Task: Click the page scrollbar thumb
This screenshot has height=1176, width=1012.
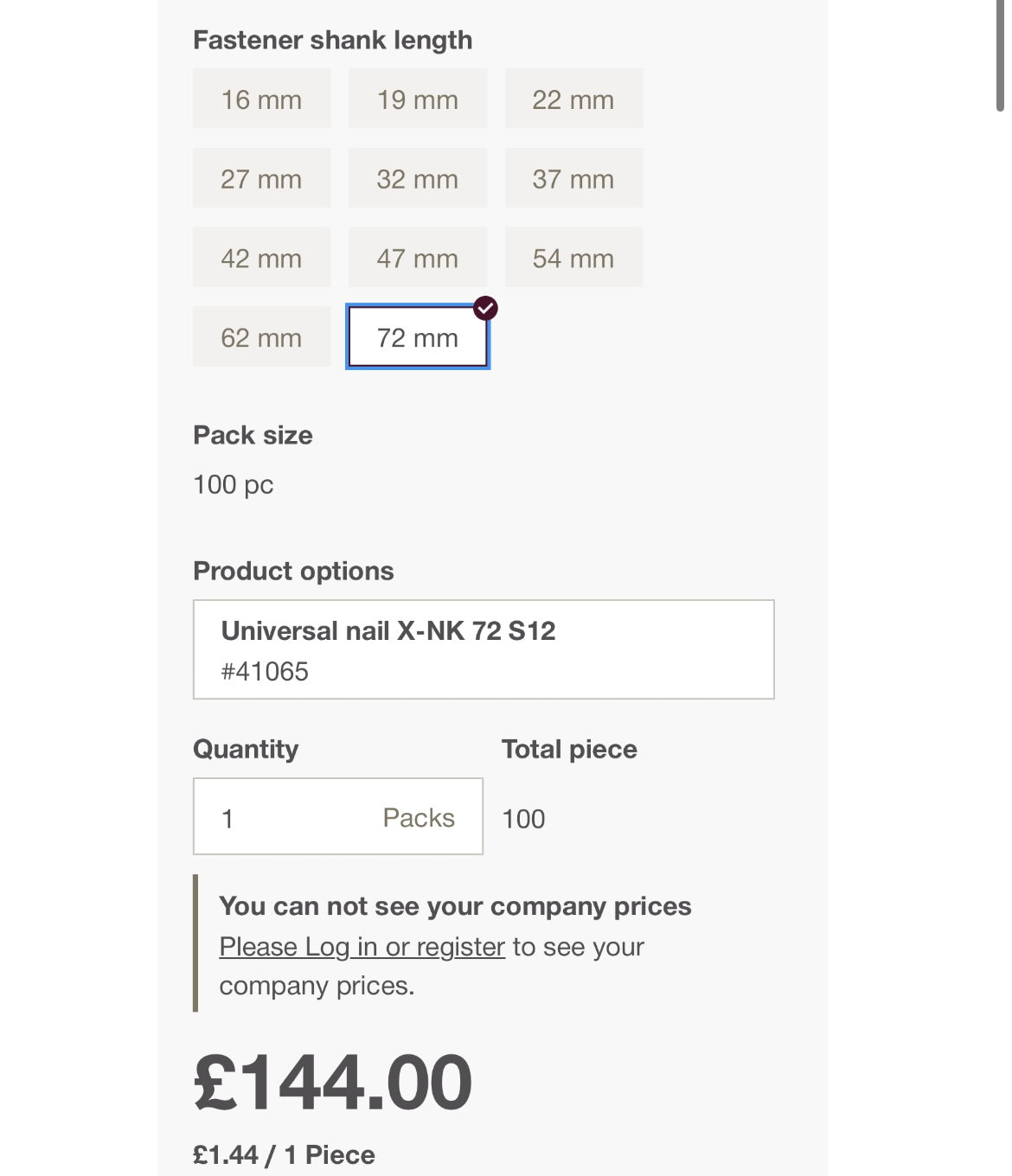Action: coord(1000,56)
